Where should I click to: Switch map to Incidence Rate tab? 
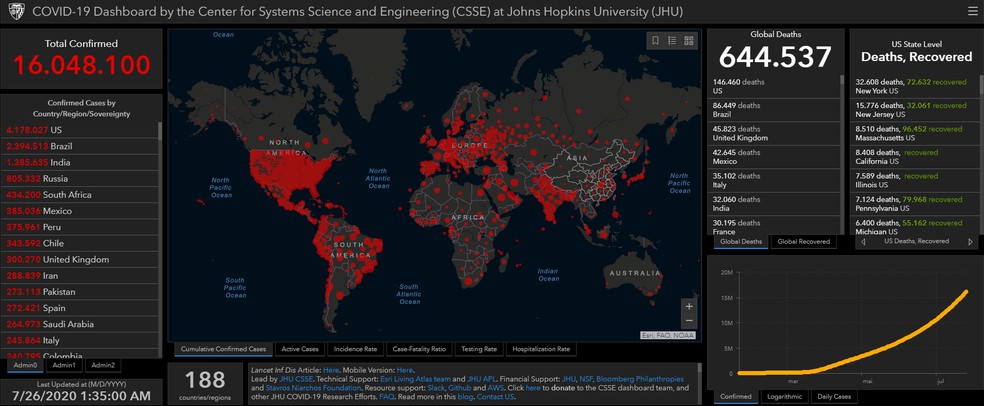355,349
